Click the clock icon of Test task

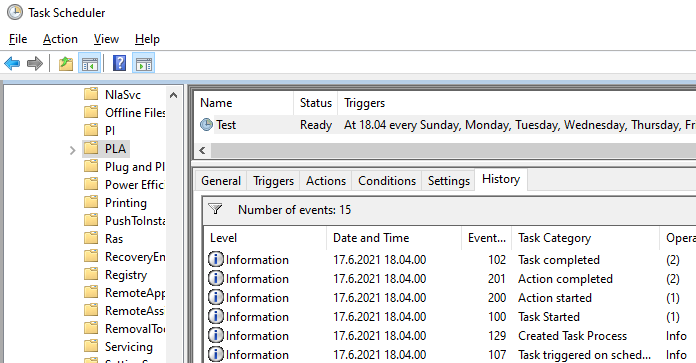pyautogui.click(x=206, y=125)
